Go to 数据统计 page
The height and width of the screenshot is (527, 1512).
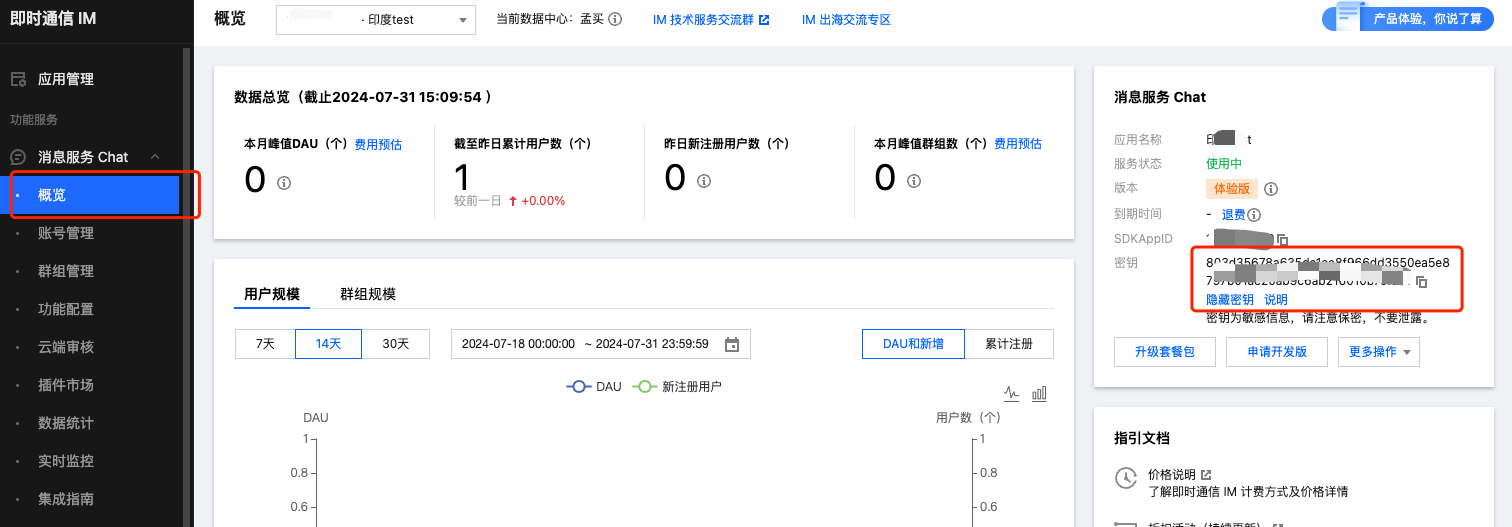(66, 423)
